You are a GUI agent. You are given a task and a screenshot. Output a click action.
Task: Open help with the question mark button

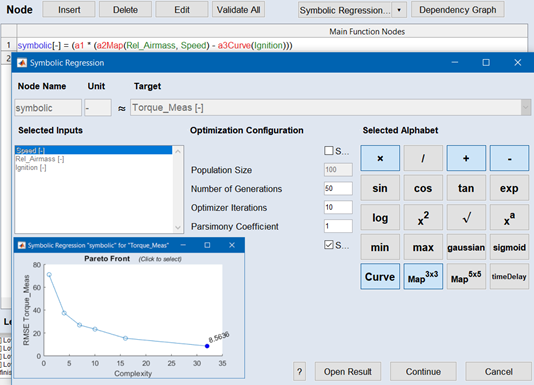[299, 371]
